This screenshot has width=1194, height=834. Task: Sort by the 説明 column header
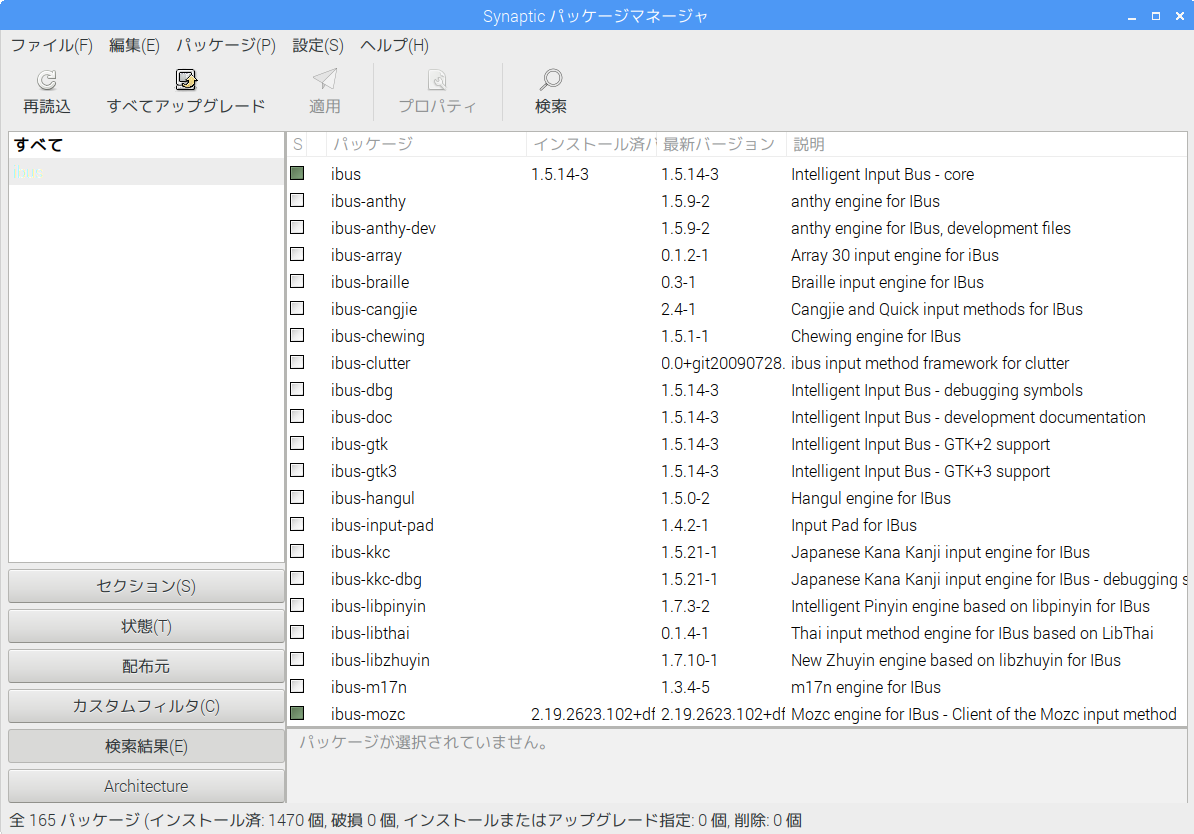click(987, 145)
